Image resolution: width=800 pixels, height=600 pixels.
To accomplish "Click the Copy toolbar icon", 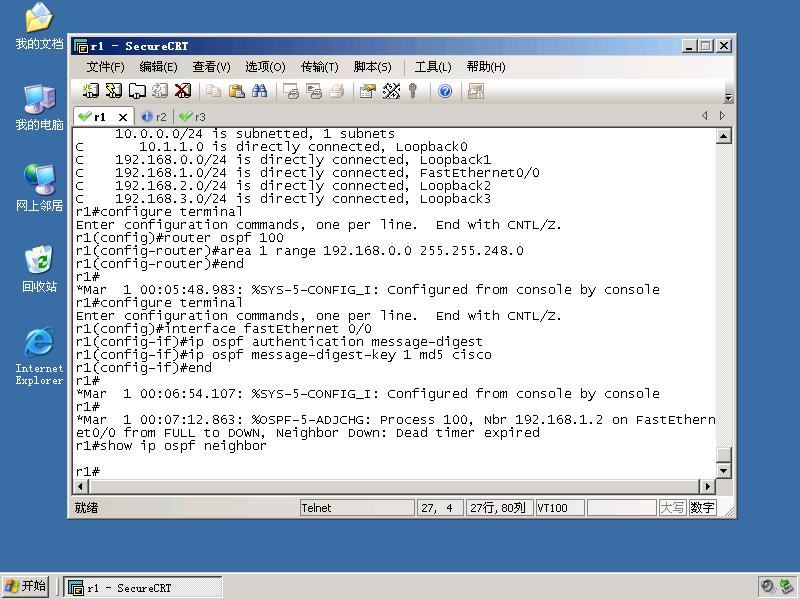I will 213,91.
